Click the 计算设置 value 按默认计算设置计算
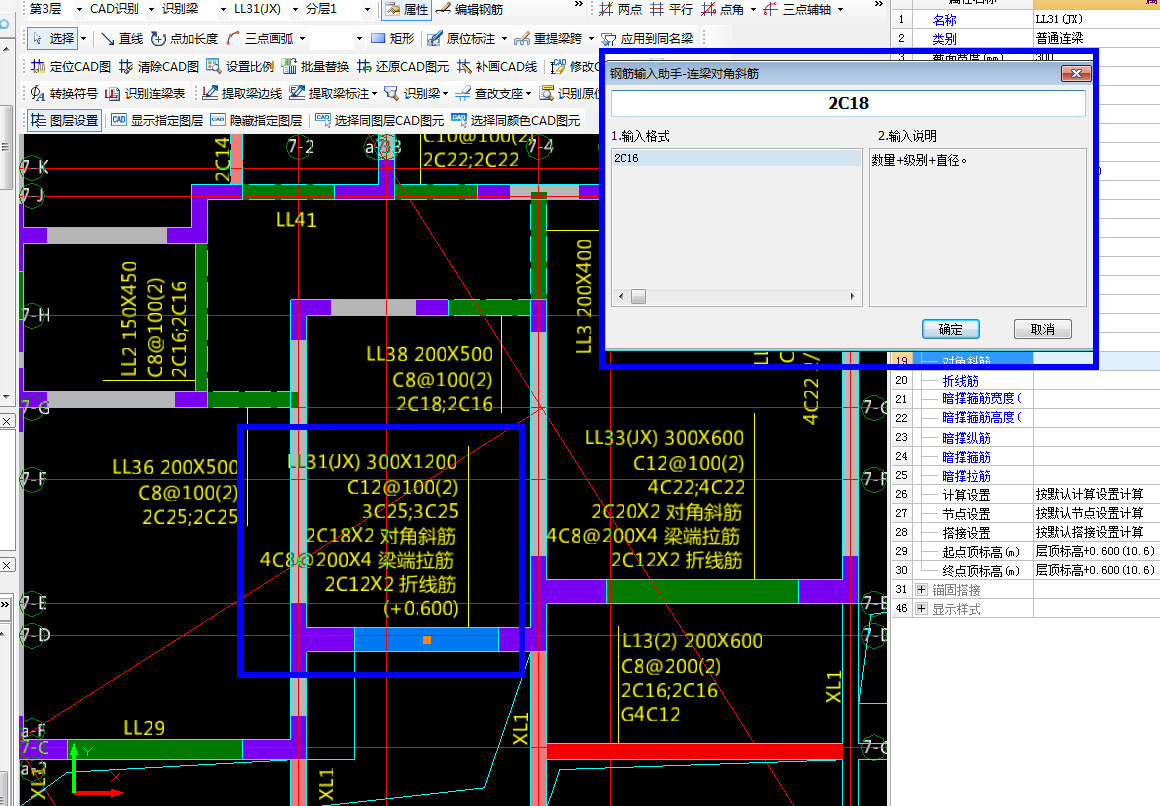The width and height of the screenshot is (1160, 806). [x=1089, y=494]
